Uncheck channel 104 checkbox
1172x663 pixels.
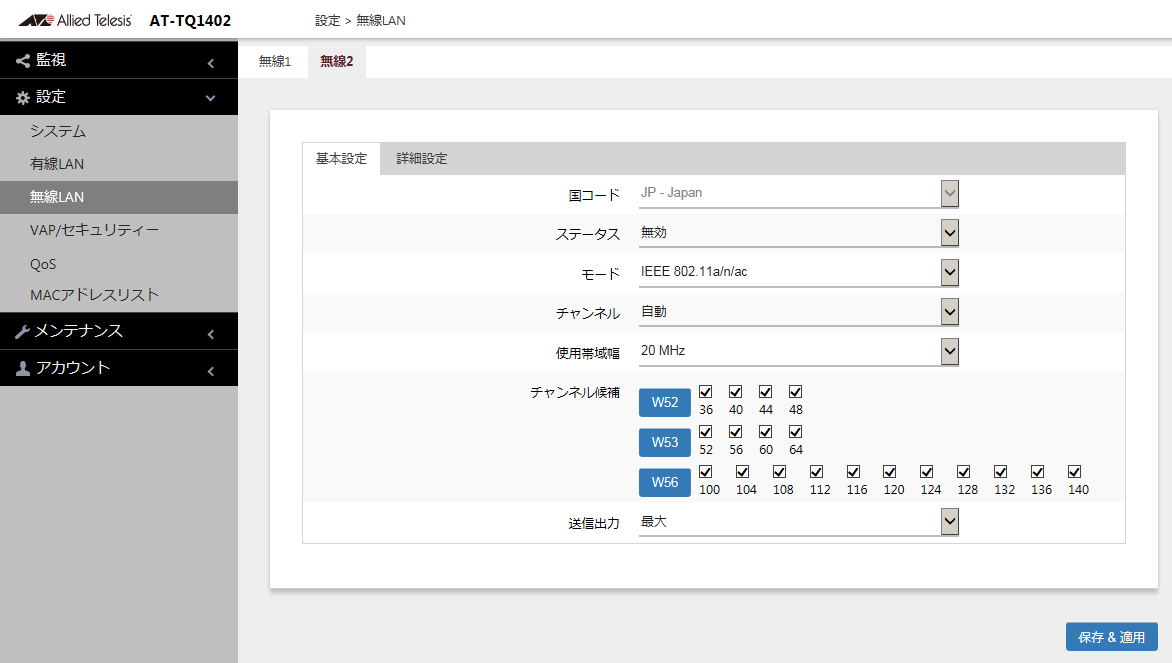pyautogui.click(x=742, y=472)
